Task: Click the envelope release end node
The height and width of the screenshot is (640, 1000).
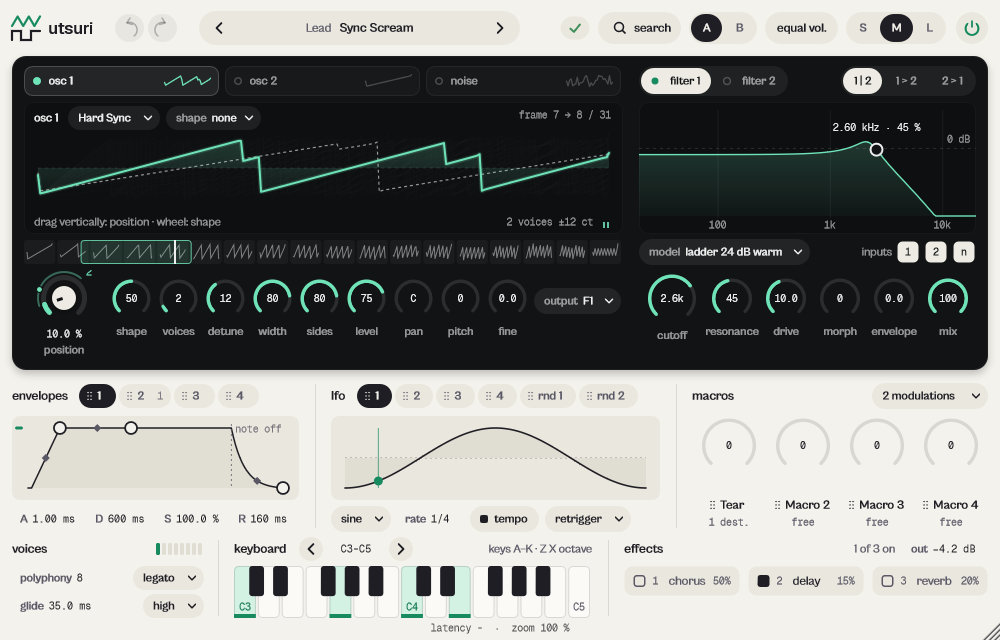Action: point(283,488)
